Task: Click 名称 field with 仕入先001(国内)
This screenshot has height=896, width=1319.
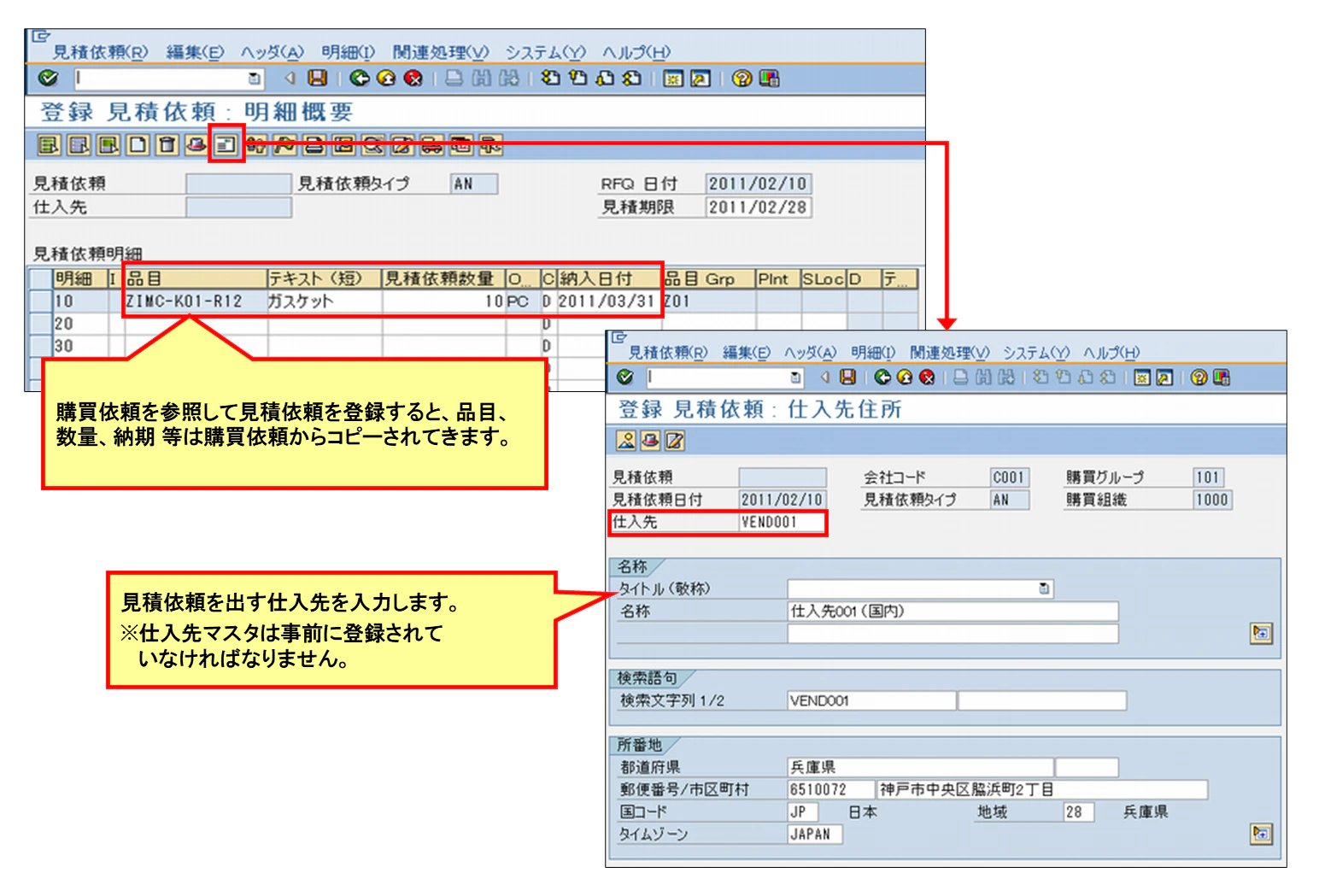Action: click(953, 611)
